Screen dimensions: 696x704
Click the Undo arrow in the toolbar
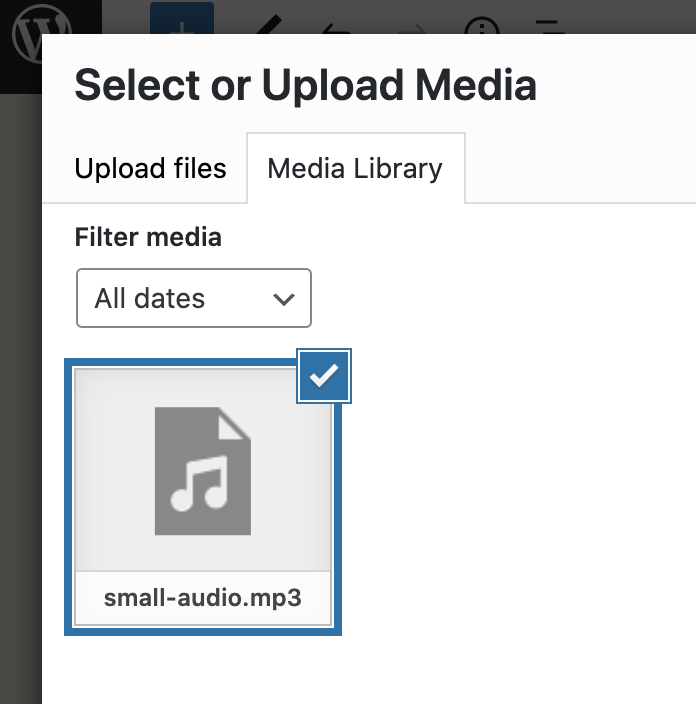point(337,28)
